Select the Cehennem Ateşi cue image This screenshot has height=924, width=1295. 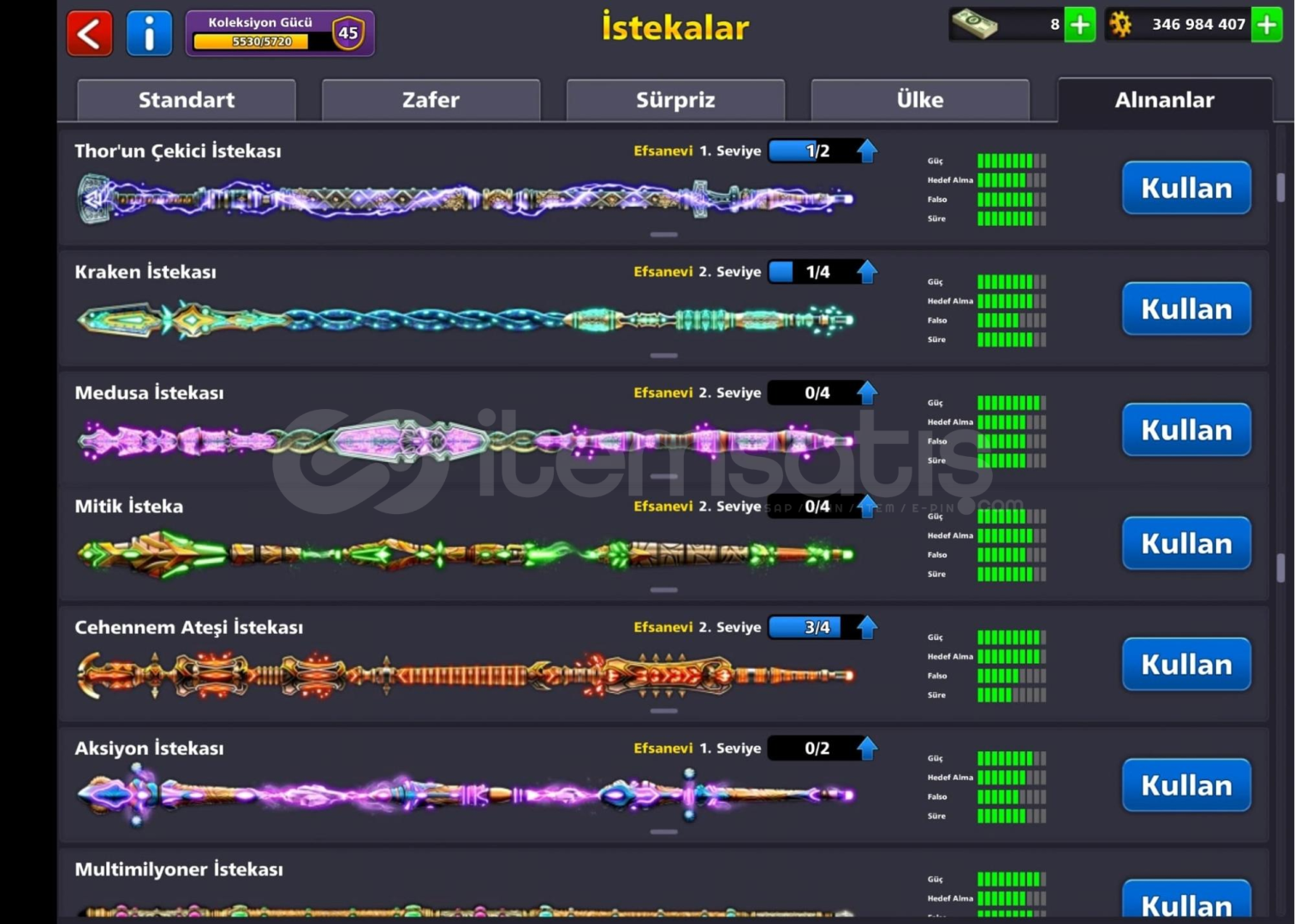click(x=466, y=675)
